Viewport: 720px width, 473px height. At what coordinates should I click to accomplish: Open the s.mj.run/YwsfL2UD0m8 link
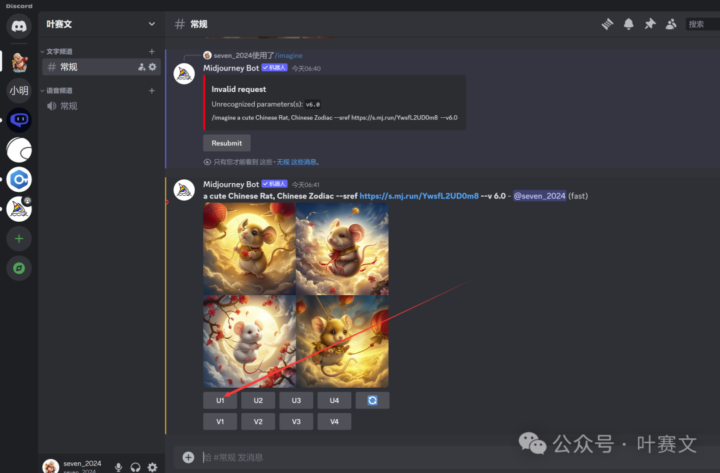click(419, 196)
